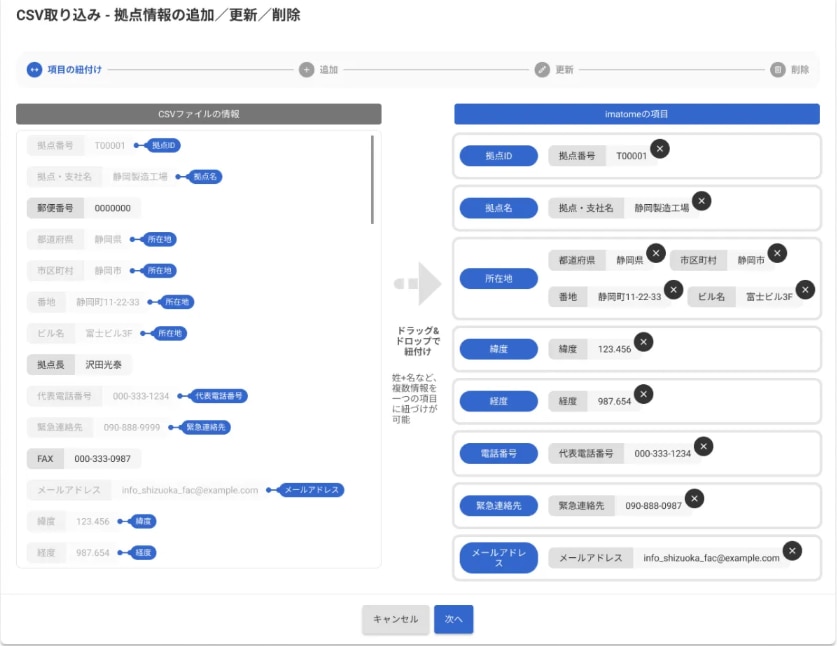Click the キャンセル button
The height and width of the screenshot is (646, 837).
coord(396,619)
